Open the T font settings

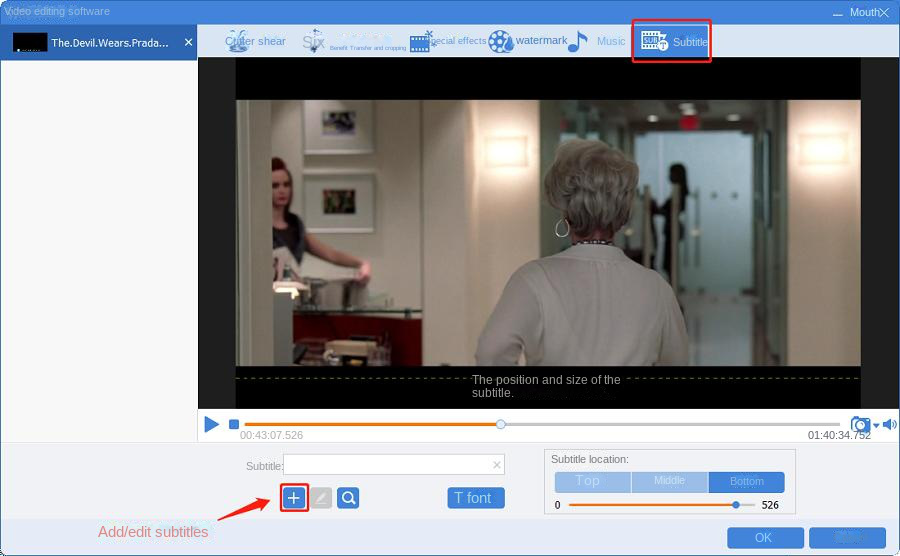click(x=476, y=498)
